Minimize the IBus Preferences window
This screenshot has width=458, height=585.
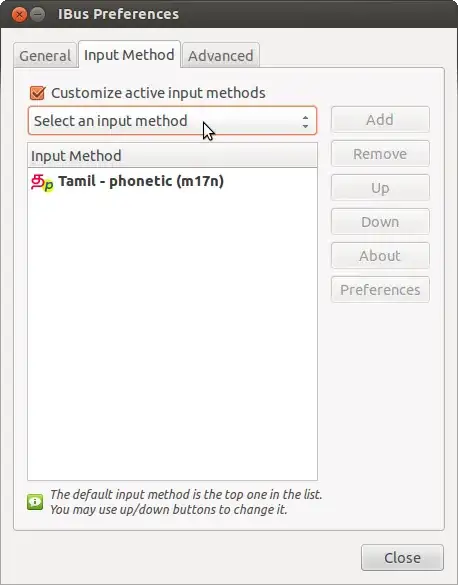click(37, 15)
